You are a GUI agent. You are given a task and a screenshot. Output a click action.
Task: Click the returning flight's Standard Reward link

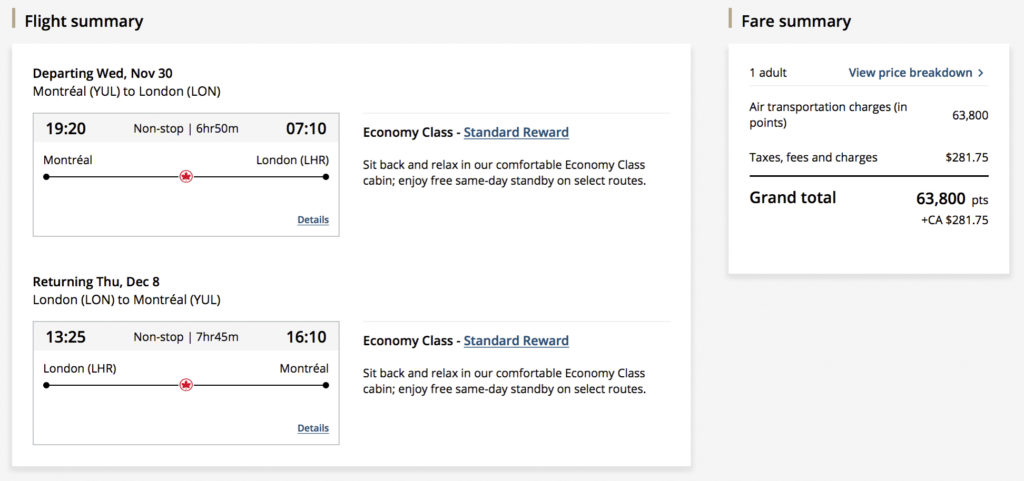[516, 340]
